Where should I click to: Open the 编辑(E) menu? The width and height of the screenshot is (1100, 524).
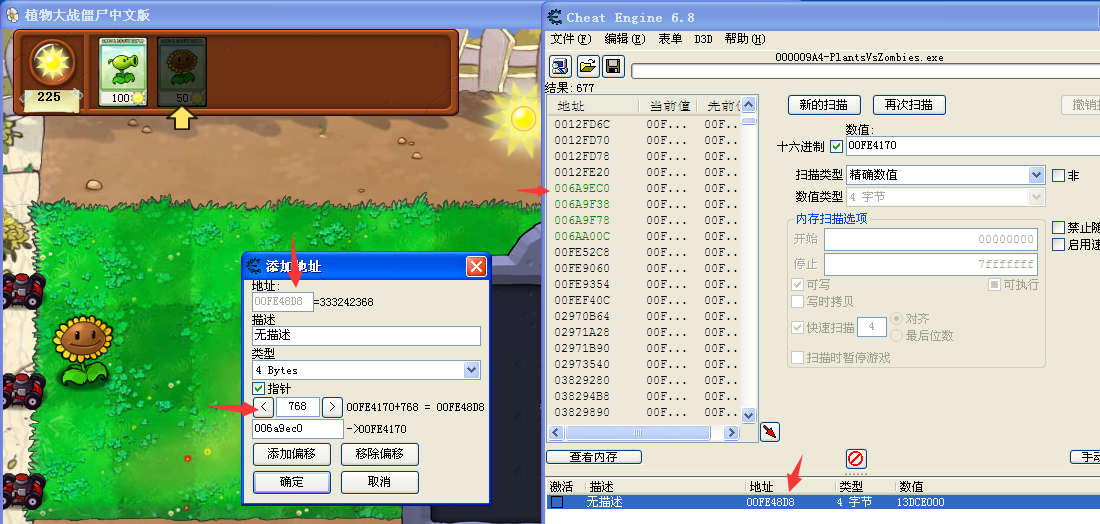pyautogui.click(x=624, y=39)
